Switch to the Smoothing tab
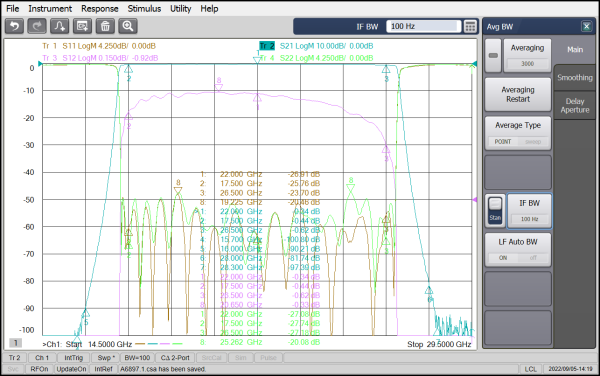Screen dimensions: 600x376 coord(575,78)
